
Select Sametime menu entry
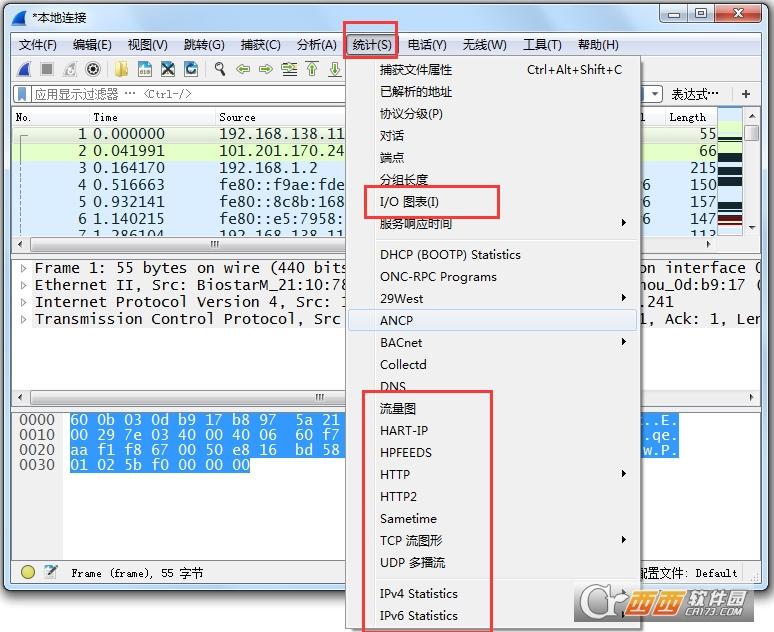(x=492, y=519)
